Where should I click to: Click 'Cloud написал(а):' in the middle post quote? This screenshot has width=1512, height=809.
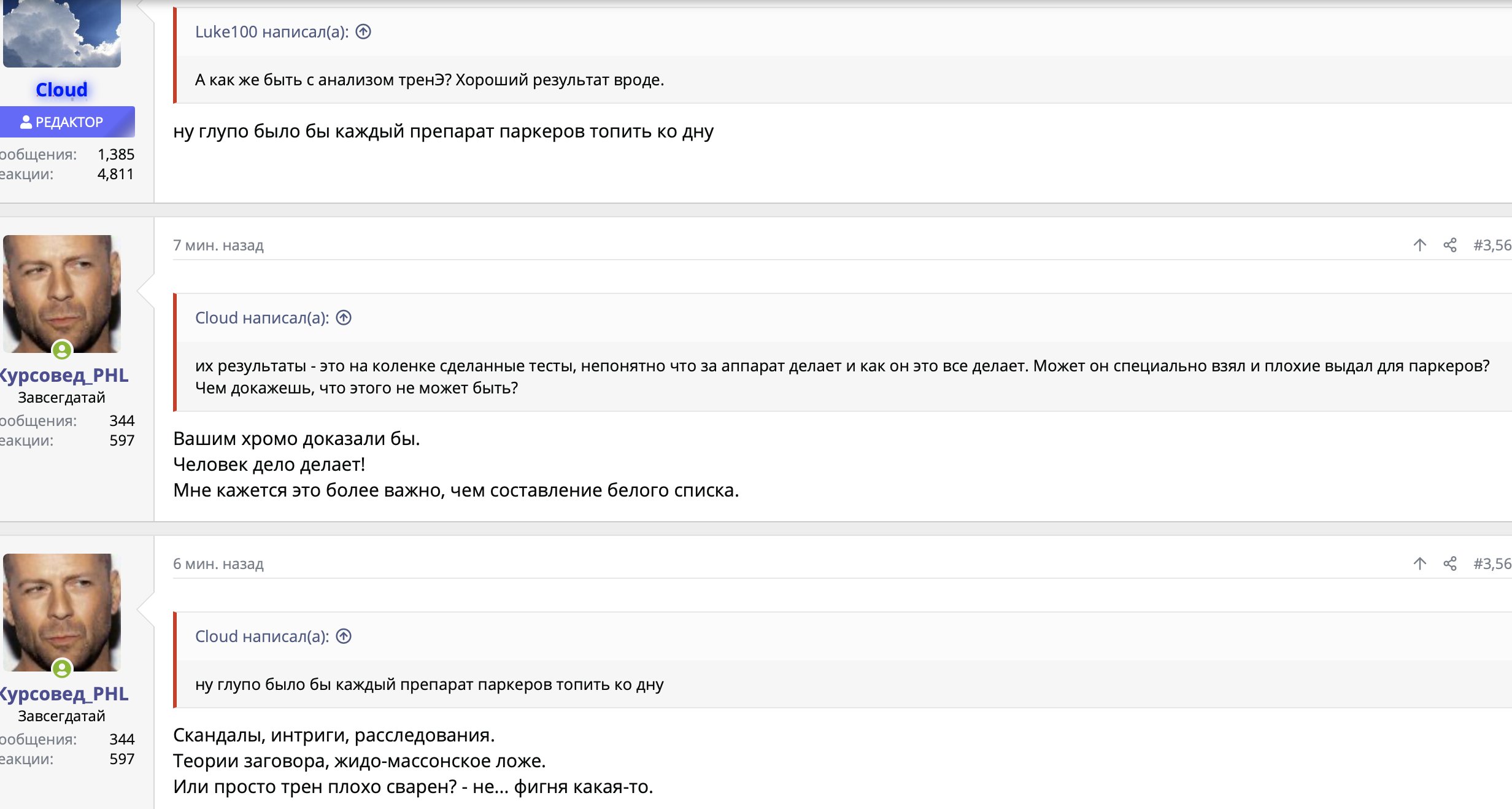261,317
